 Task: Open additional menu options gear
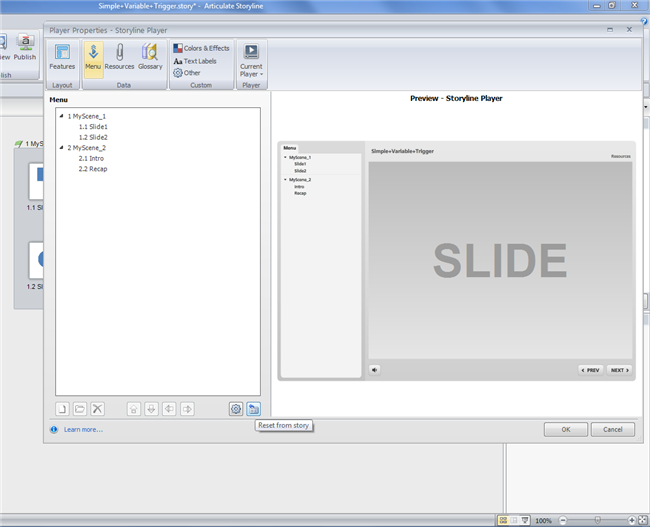[x=236, y=409]
